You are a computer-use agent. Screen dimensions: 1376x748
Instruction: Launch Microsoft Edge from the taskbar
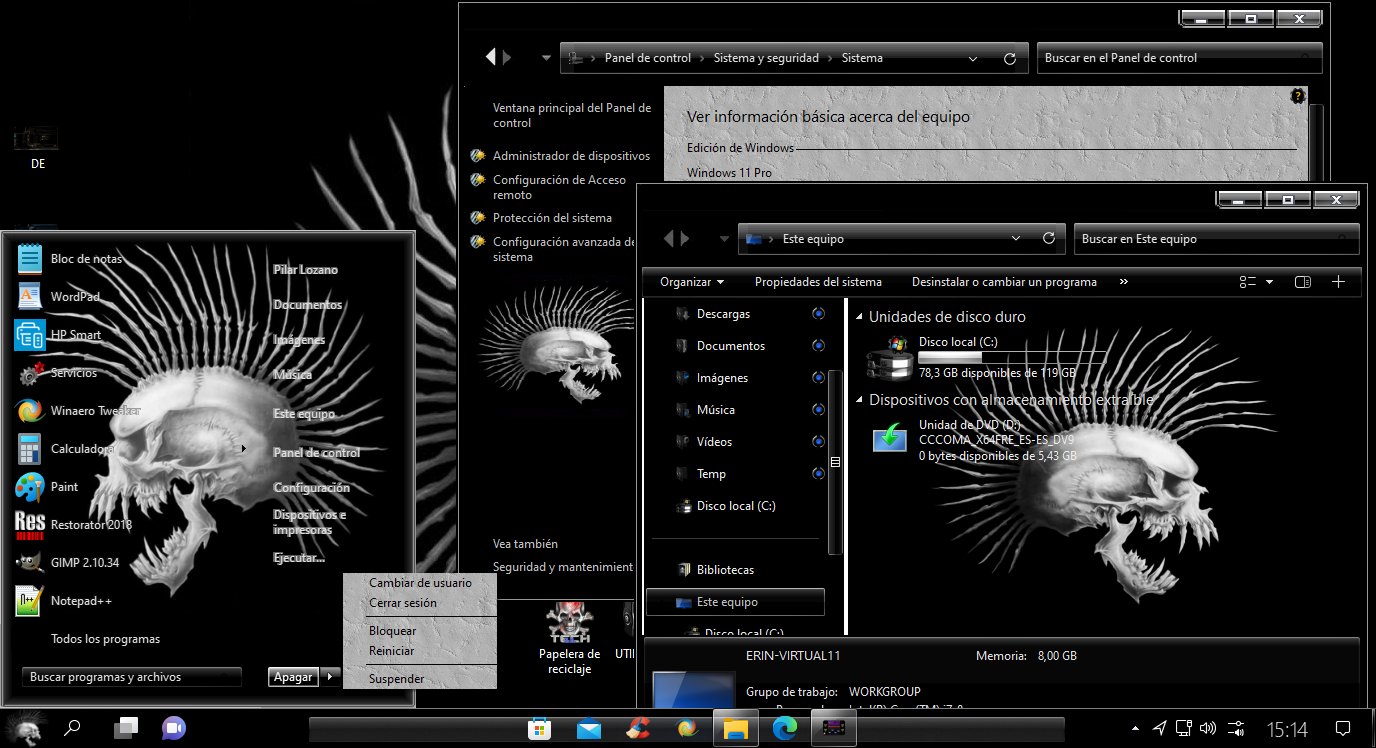[x=785, y=728]
